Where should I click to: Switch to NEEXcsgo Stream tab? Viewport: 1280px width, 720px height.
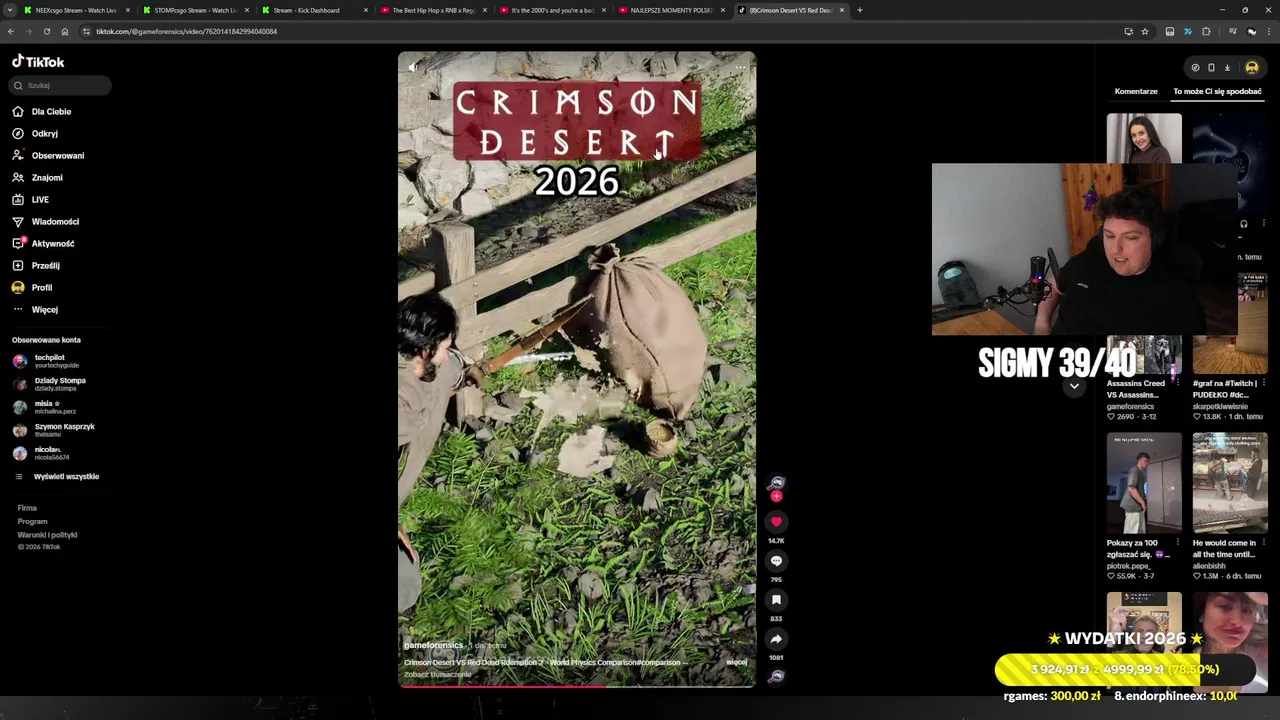pos(76,10)
